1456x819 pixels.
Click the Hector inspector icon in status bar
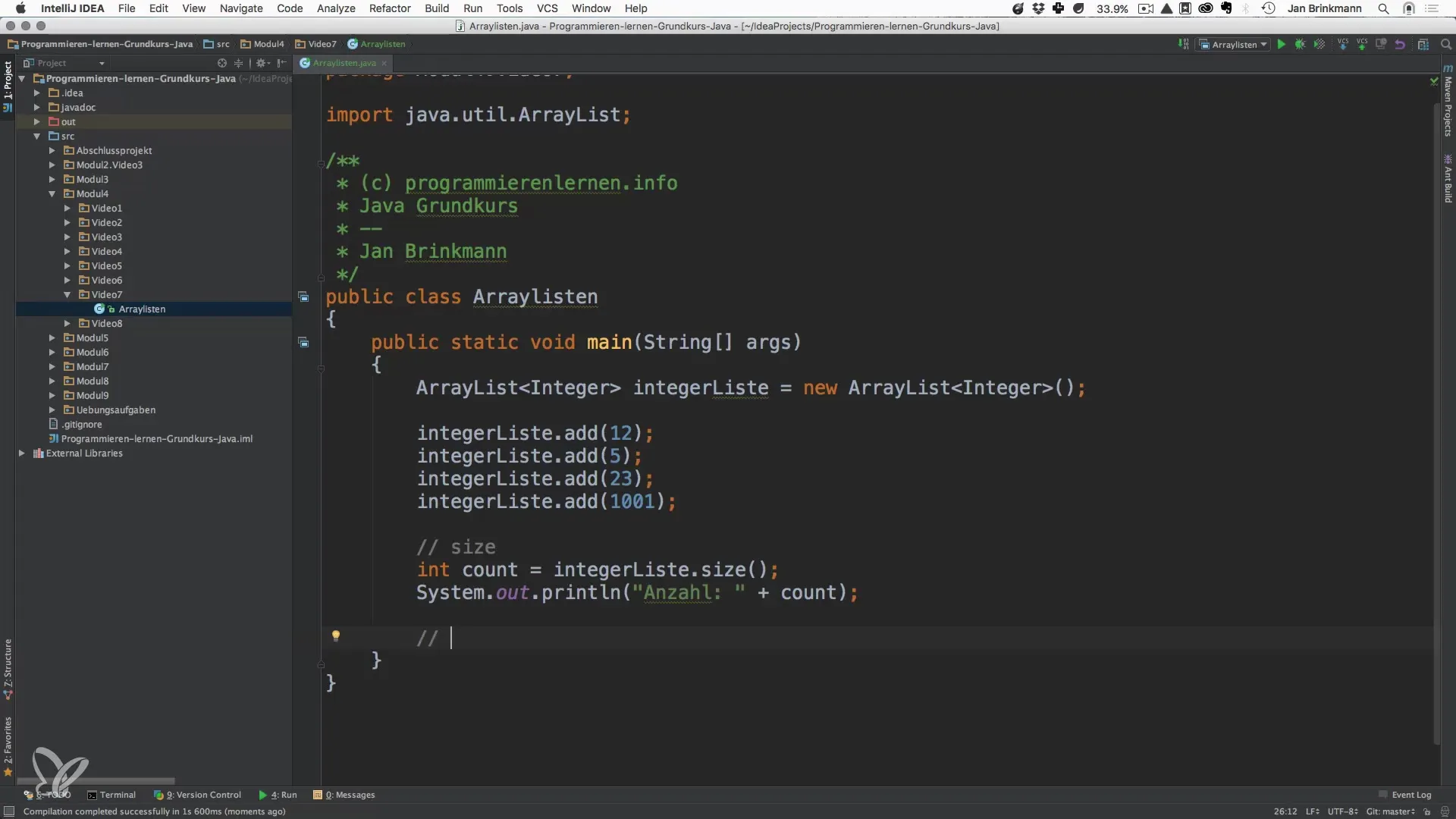click(1445, 811)
